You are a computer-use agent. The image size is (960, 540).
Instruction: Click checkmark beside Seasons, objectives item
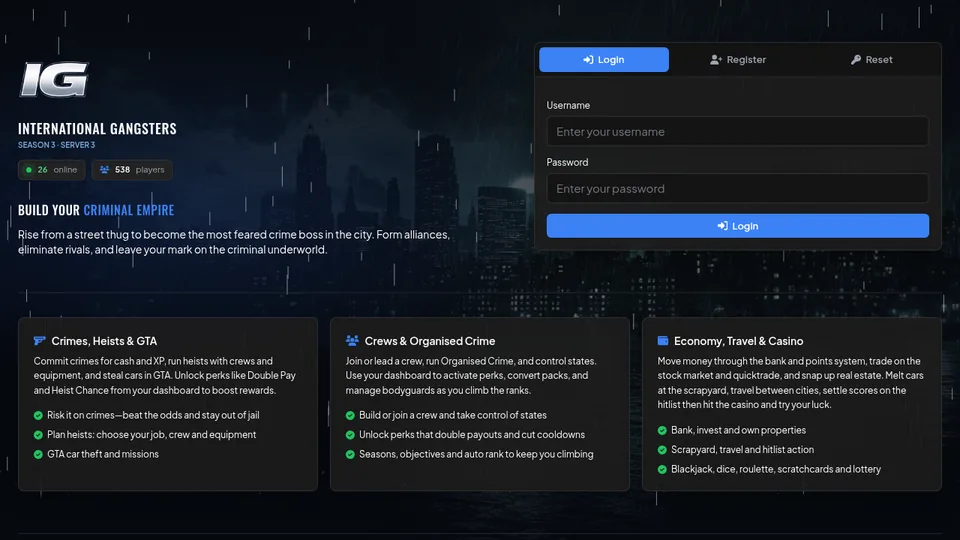click(x=350, y=454)
